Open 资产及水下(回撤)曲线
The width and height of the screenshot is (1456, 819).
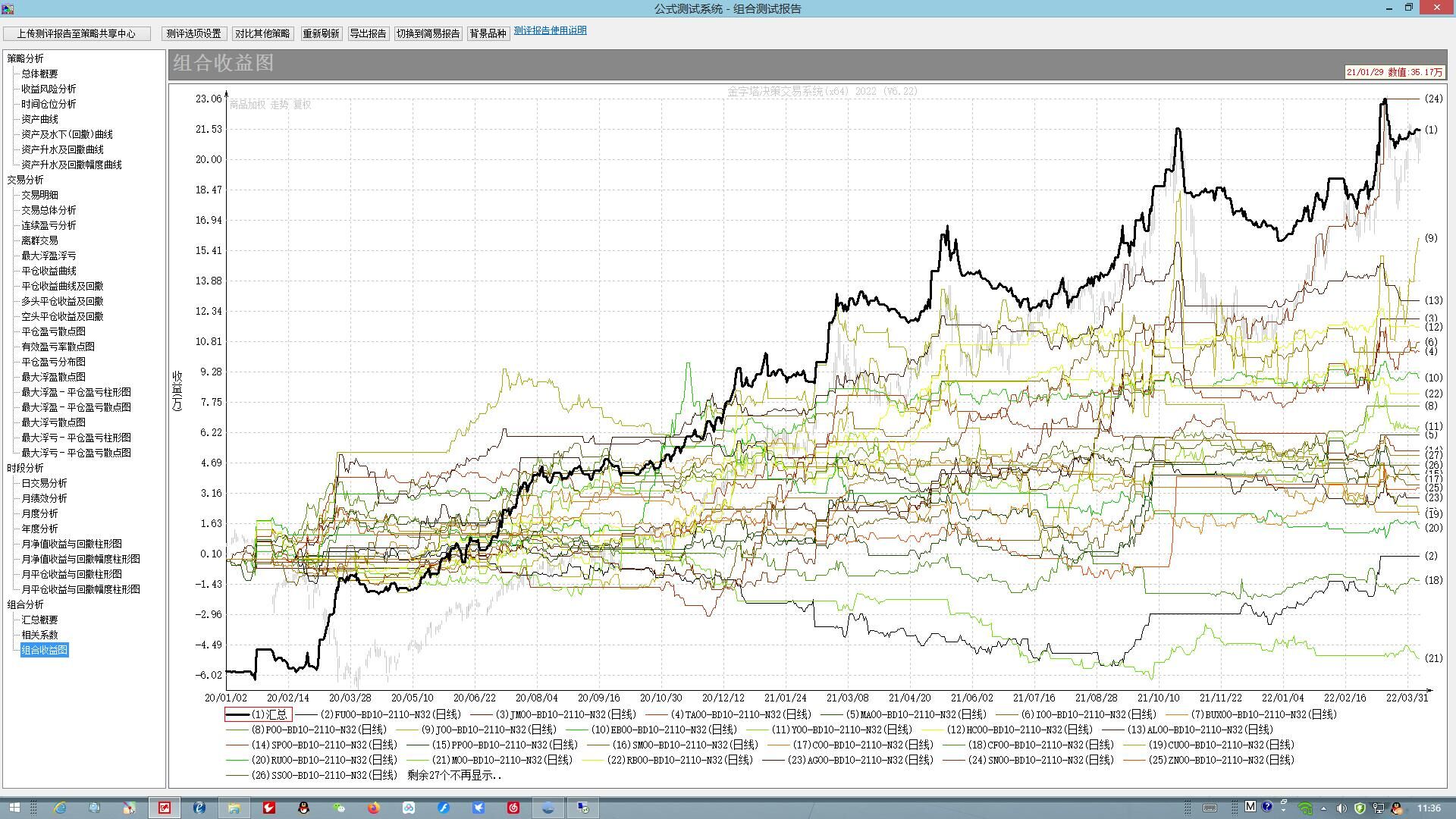coord(67,134)
